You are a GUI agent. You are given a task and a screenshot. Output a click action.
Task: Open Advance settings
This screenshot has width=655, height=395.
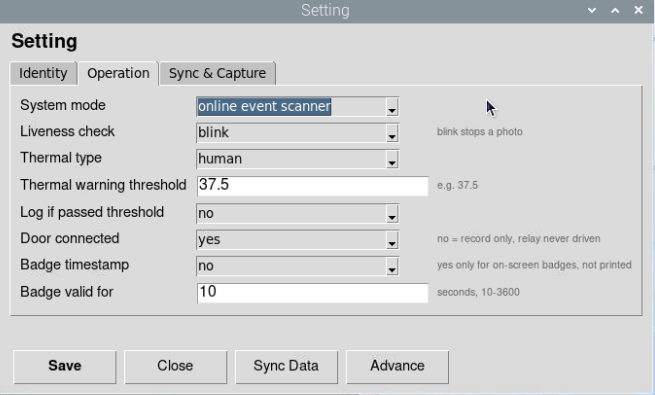click(397, 366)
